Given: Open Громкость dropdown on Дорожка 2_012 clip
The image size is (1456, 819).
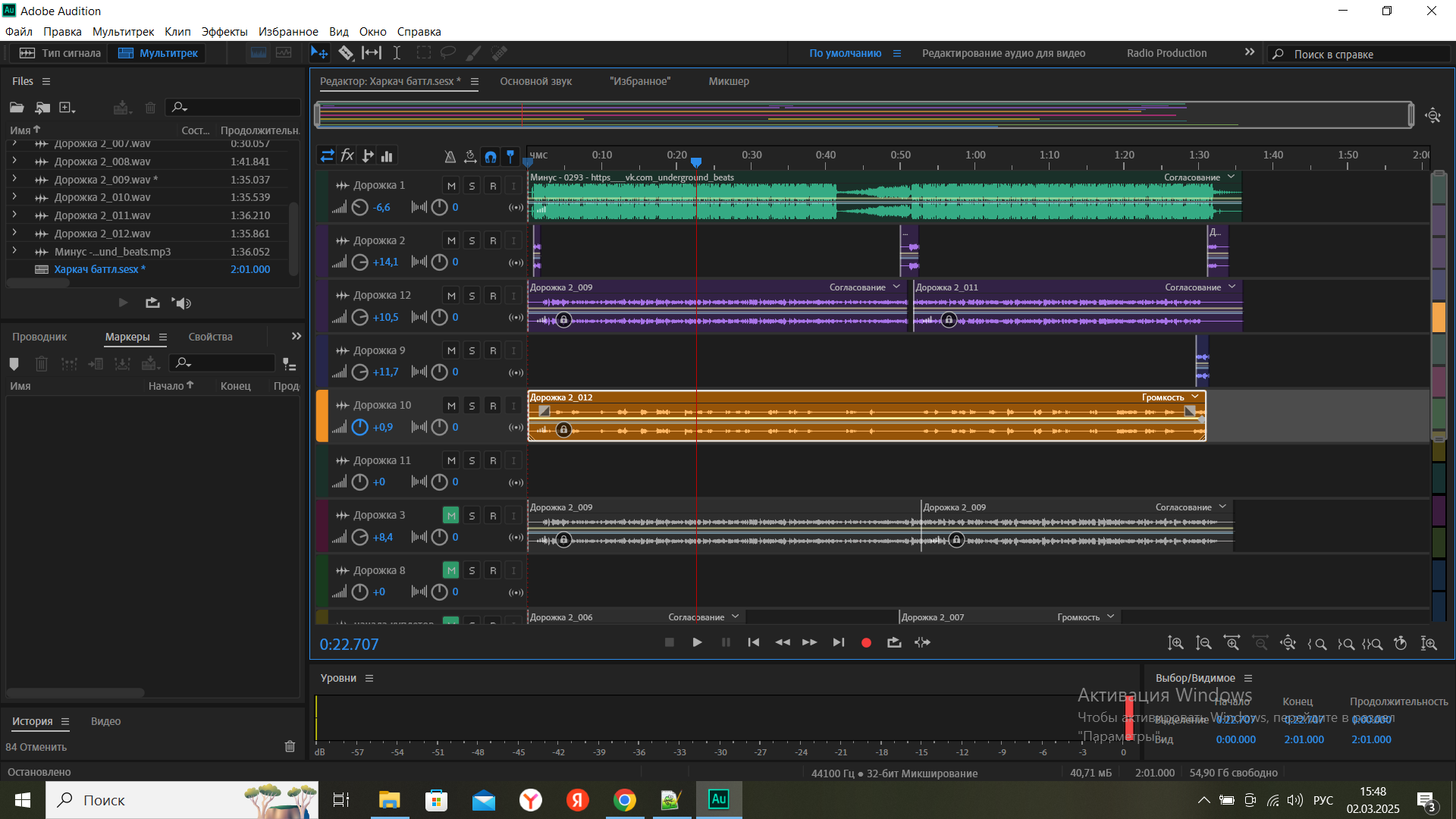Looking at the screenshot, I should coord(1195,397).
